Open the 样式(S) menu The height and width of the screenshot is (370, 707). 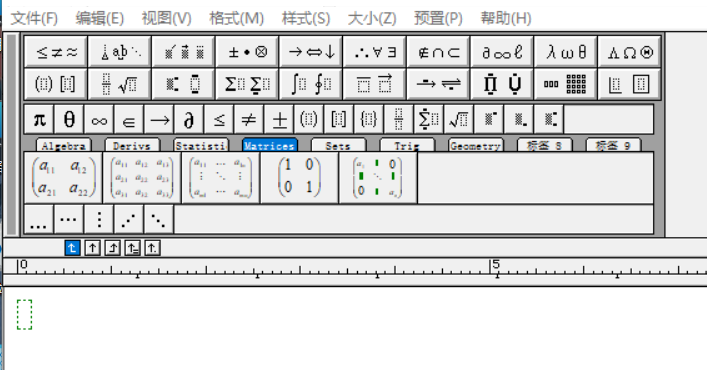point(306,18)
